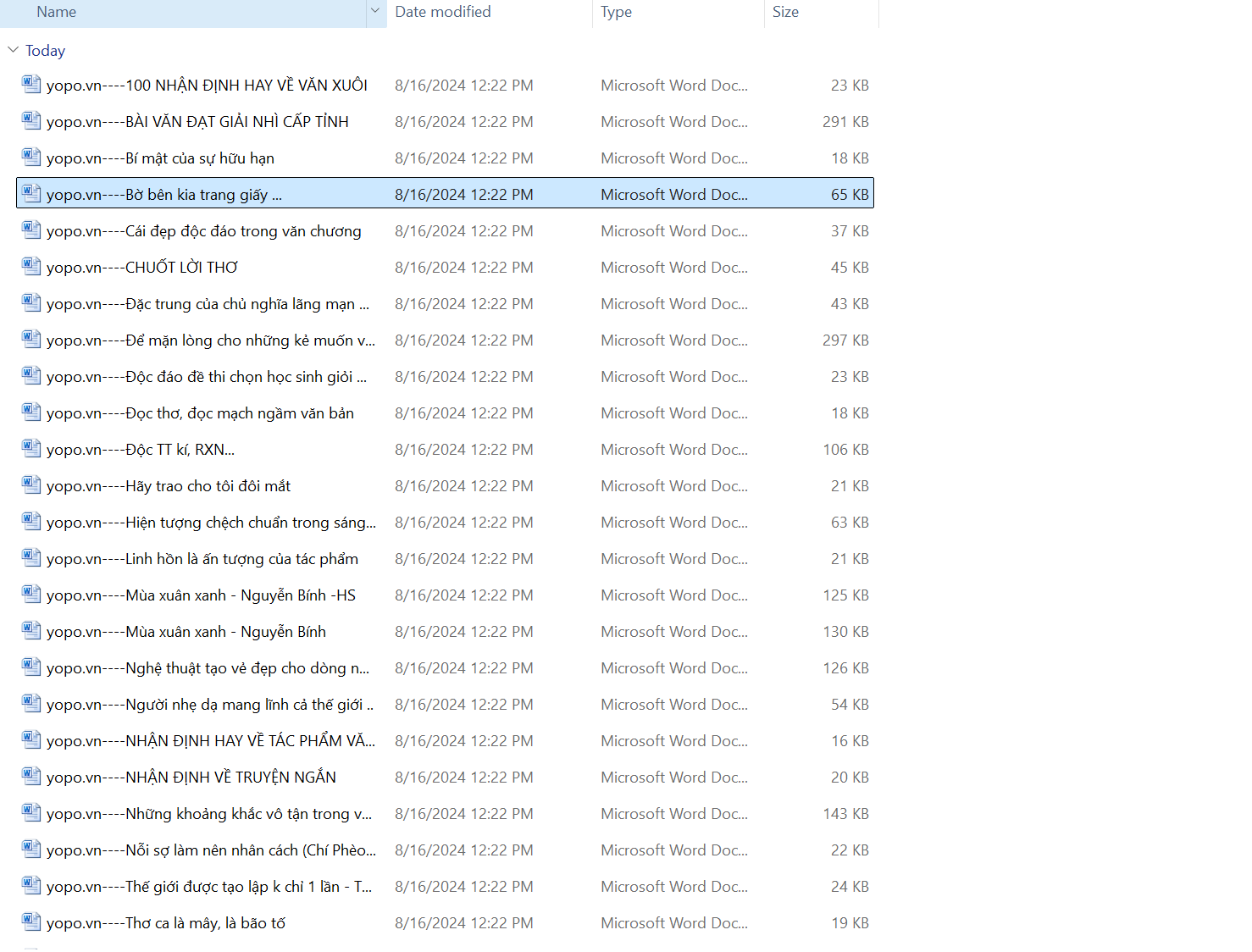Select file name 'Hãy trao cho tôi đôi mắt'
This screenshot has width=1252, height=952.
click(x=169, y=486)
